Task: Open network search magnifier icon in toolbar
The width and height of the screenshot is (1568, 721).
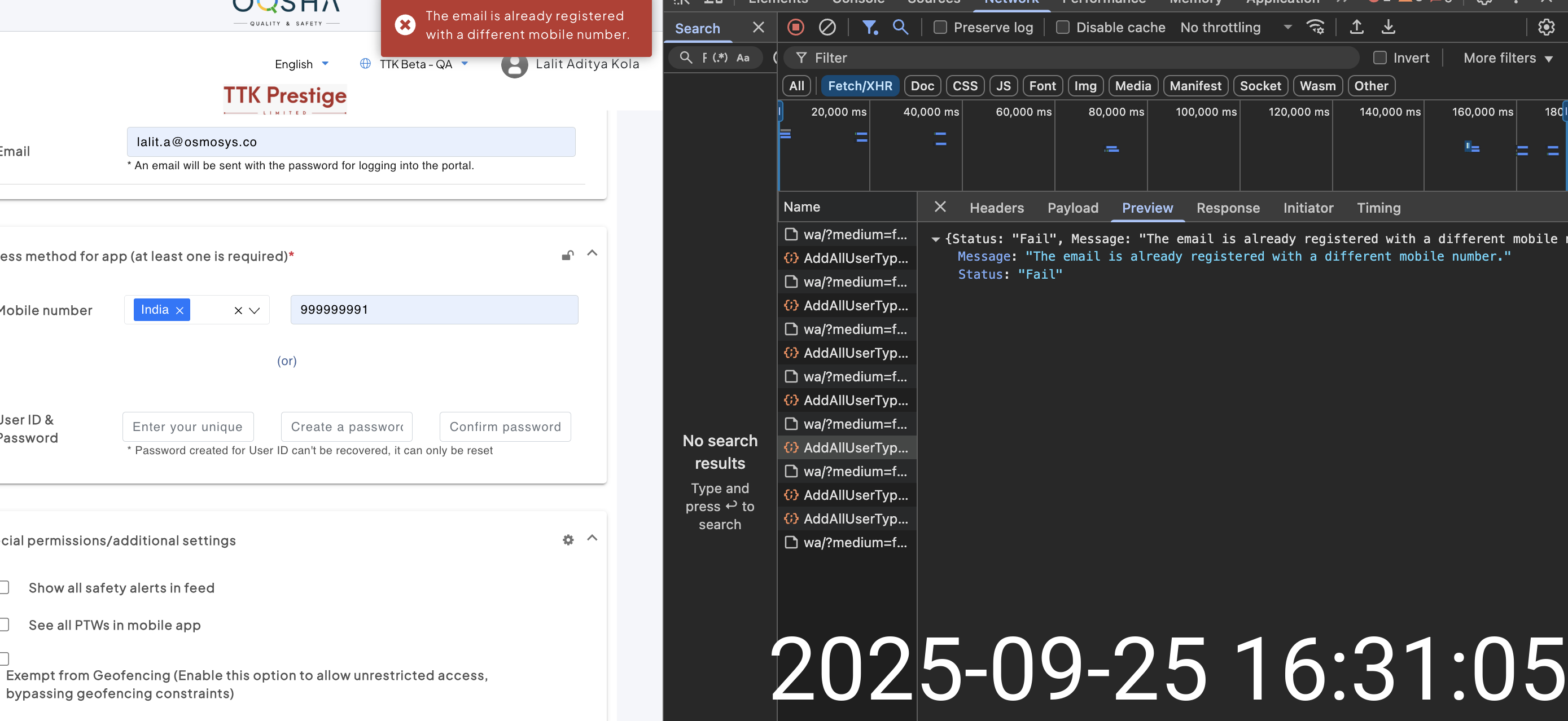Action: pos(900,28)
